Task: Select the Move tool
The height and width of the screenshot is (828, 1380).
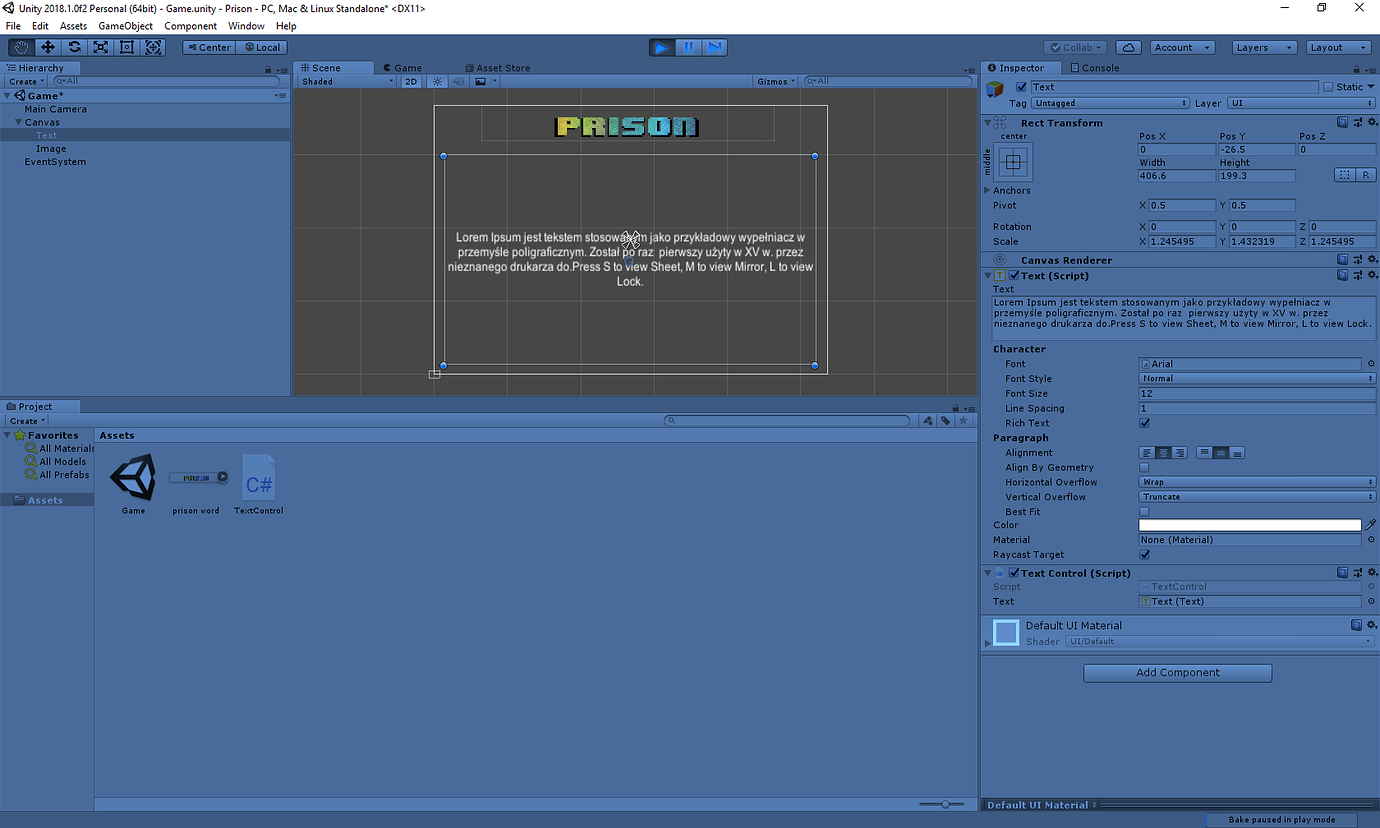Action: [48, 47]
